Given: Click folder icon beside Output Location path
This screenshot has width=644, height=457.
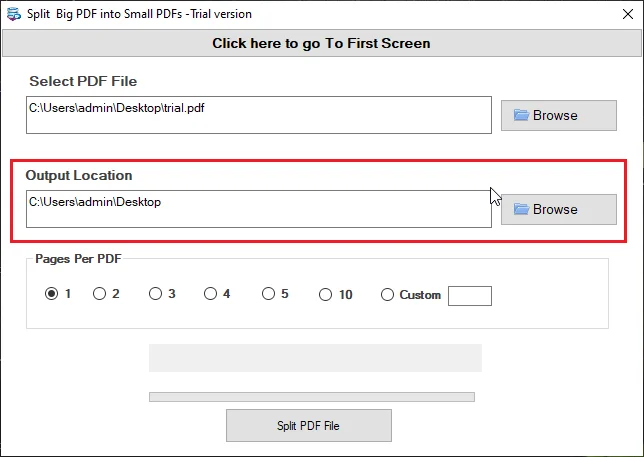Looking at the screenshot, I should pos(521,209).
